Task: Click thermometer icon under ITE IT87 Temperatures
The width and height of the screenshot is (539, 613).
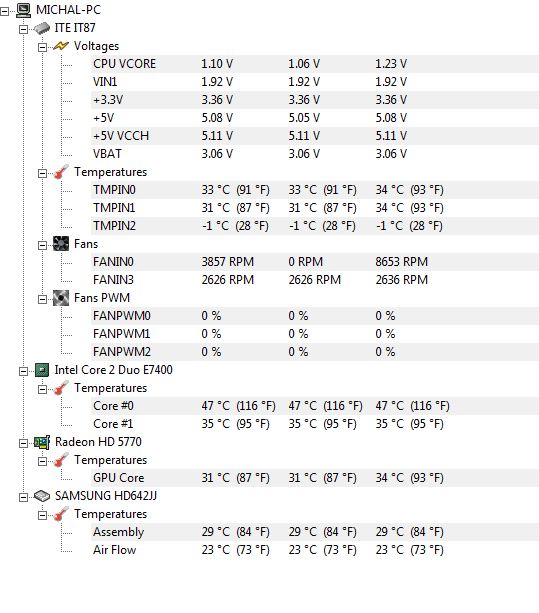Action: coord(61,172)
